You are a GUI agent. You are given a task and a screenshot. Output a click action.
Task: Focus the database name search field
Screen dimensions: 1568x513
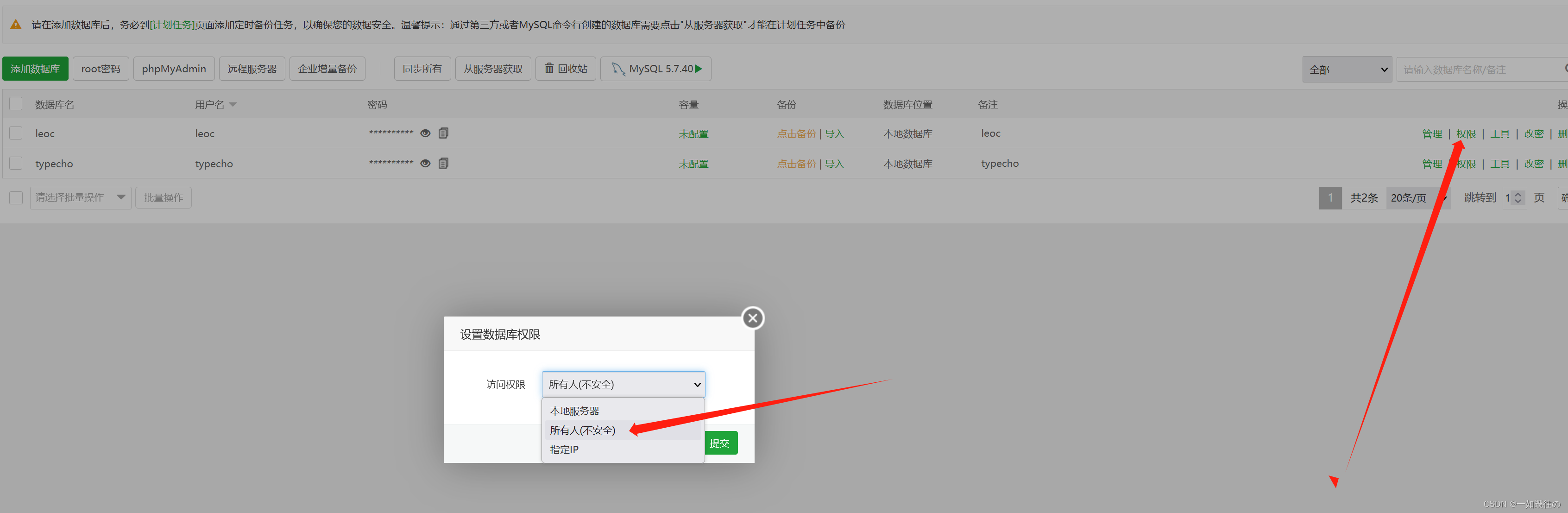pos(1481,70)
